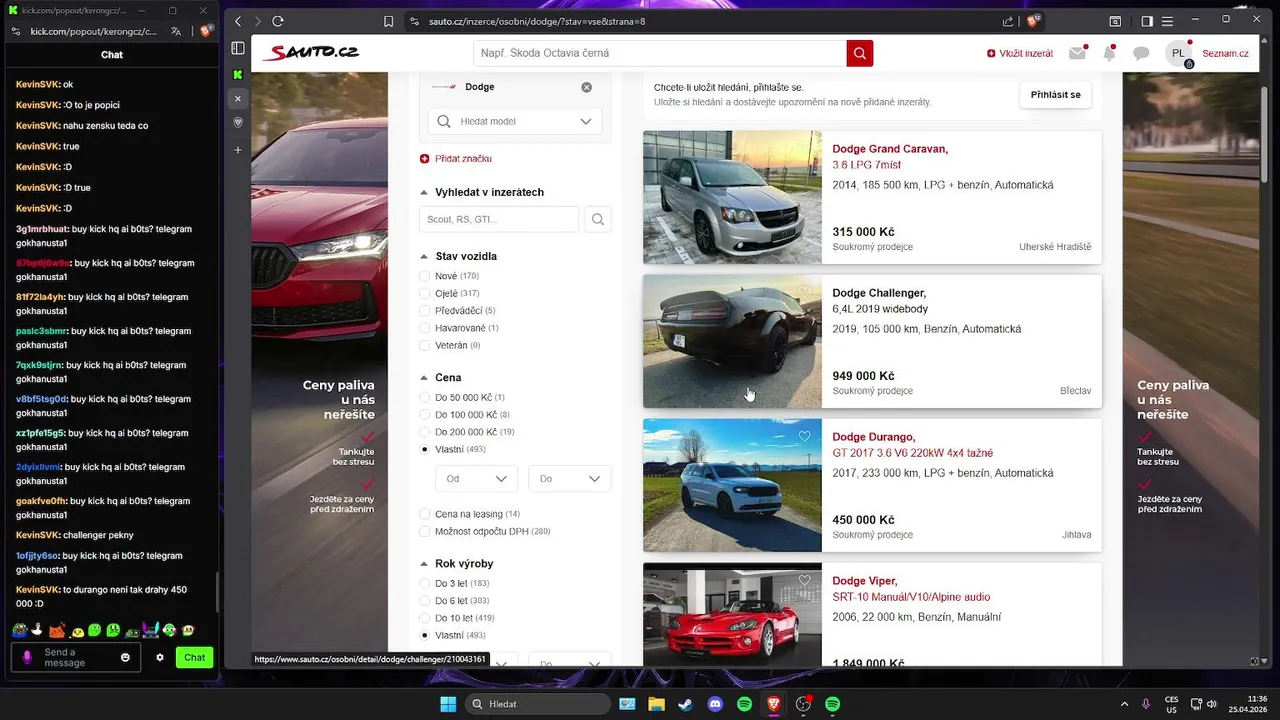Toggle the browser sidebar panel icon
This screenshot has width=1280, height=720.
point(1147,21)
